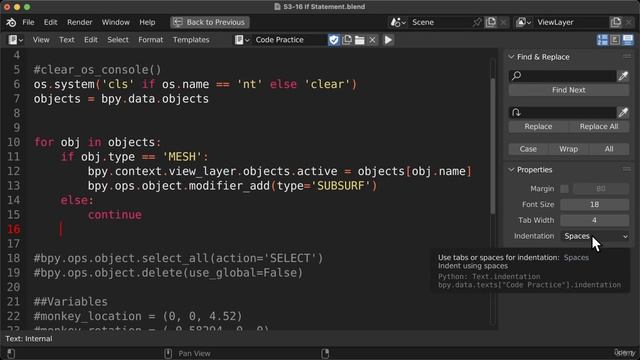Screen dimensions: 640x360
Task: Open the Edit menu in the top bar
Action: point(50,22)
